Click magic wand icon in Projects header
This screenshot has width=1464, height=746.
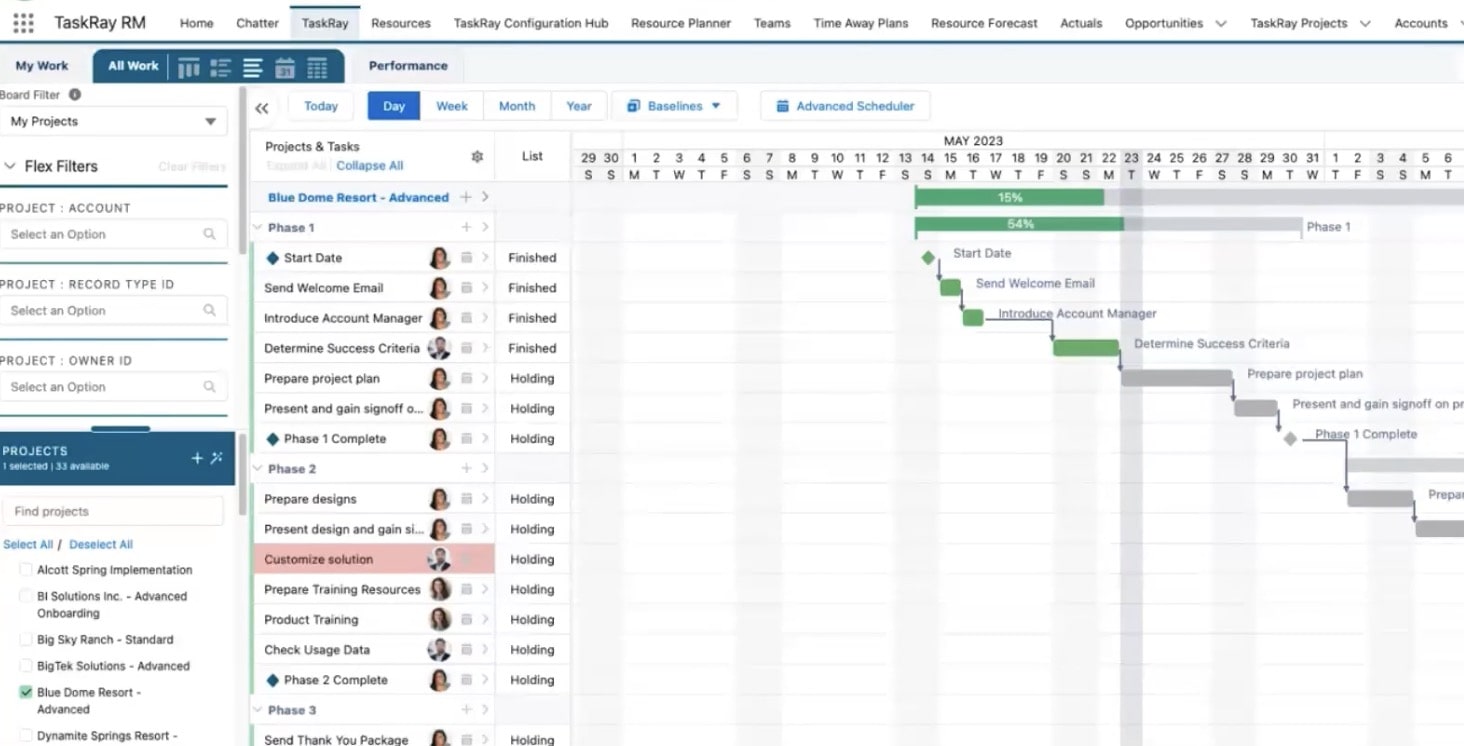click(217, 458)
